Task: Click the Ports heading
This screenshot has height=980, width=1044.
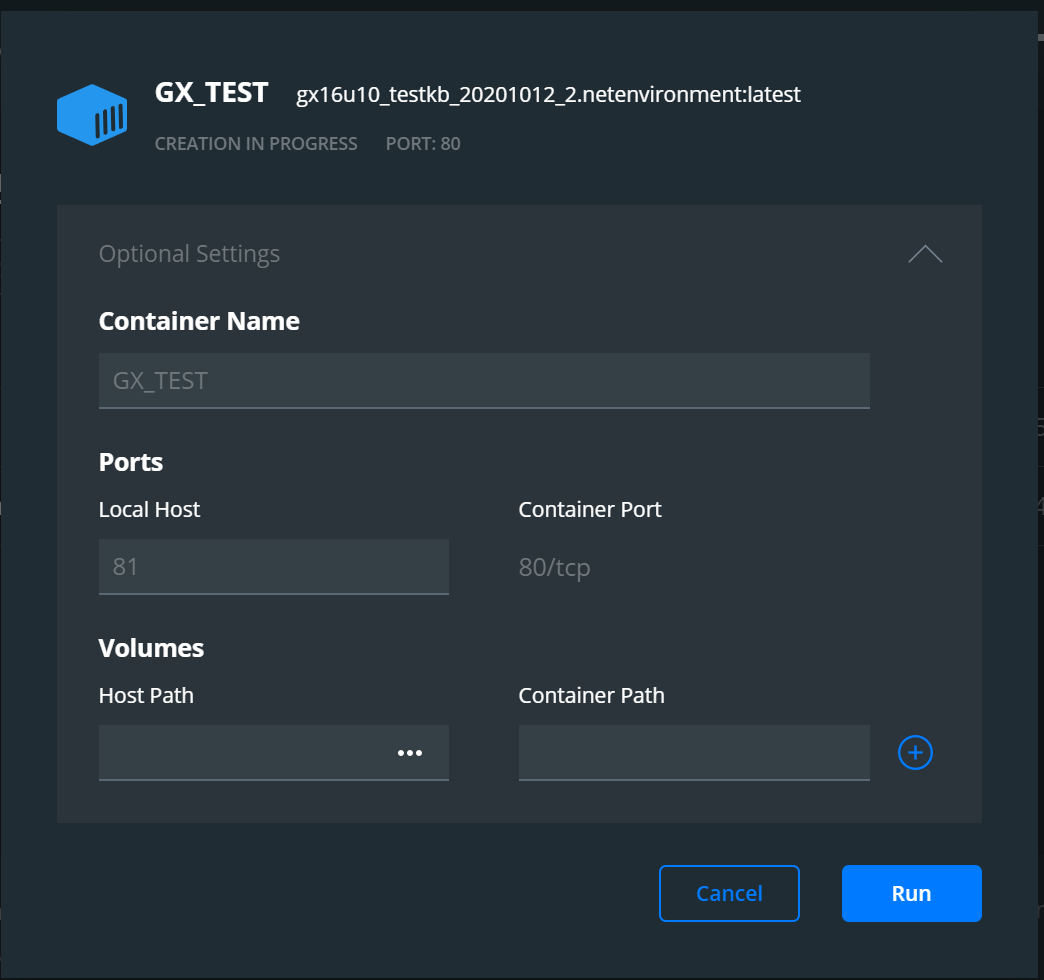Action: point(130,462)
